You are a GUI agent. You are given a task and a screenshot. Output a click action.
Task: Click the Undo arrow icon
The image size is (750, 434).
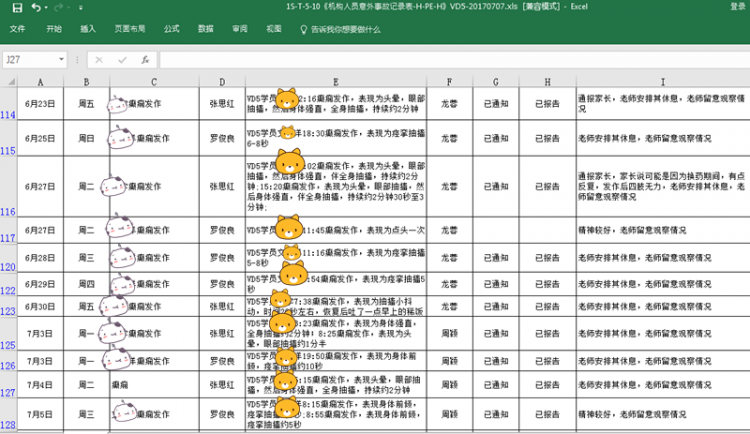tap(35, 7)
